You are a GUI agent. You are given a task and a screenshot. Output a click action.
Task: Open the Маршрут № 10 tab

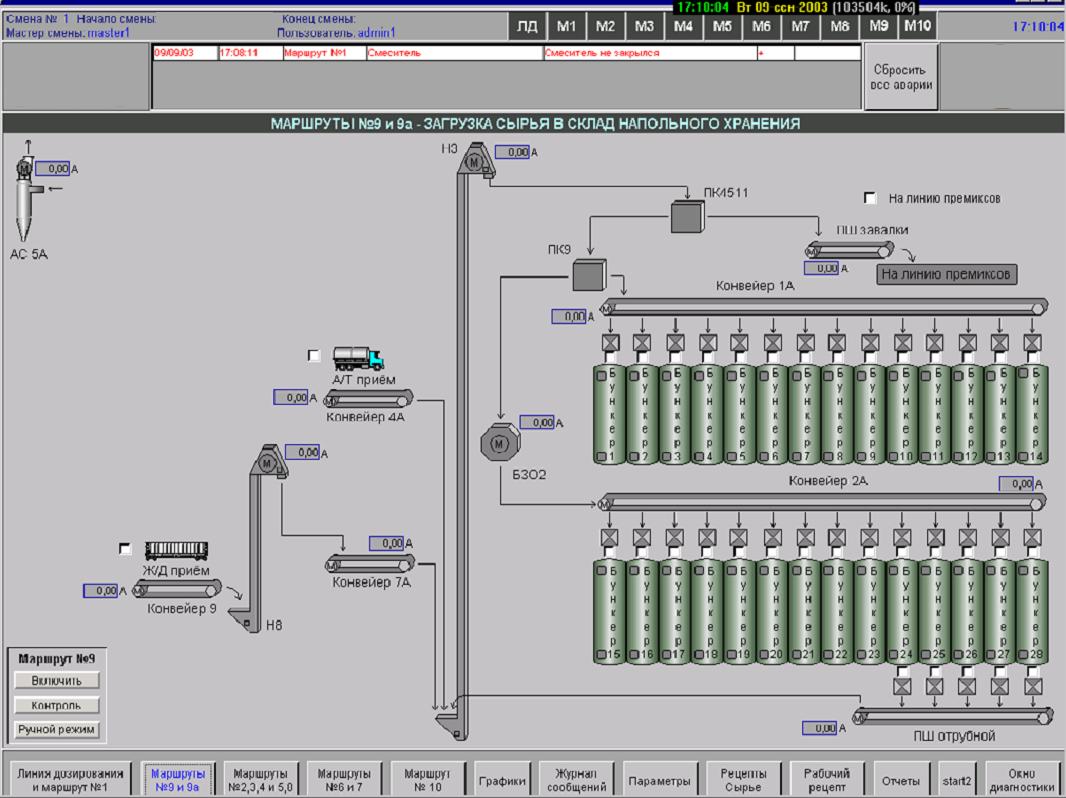click(428, 779)
